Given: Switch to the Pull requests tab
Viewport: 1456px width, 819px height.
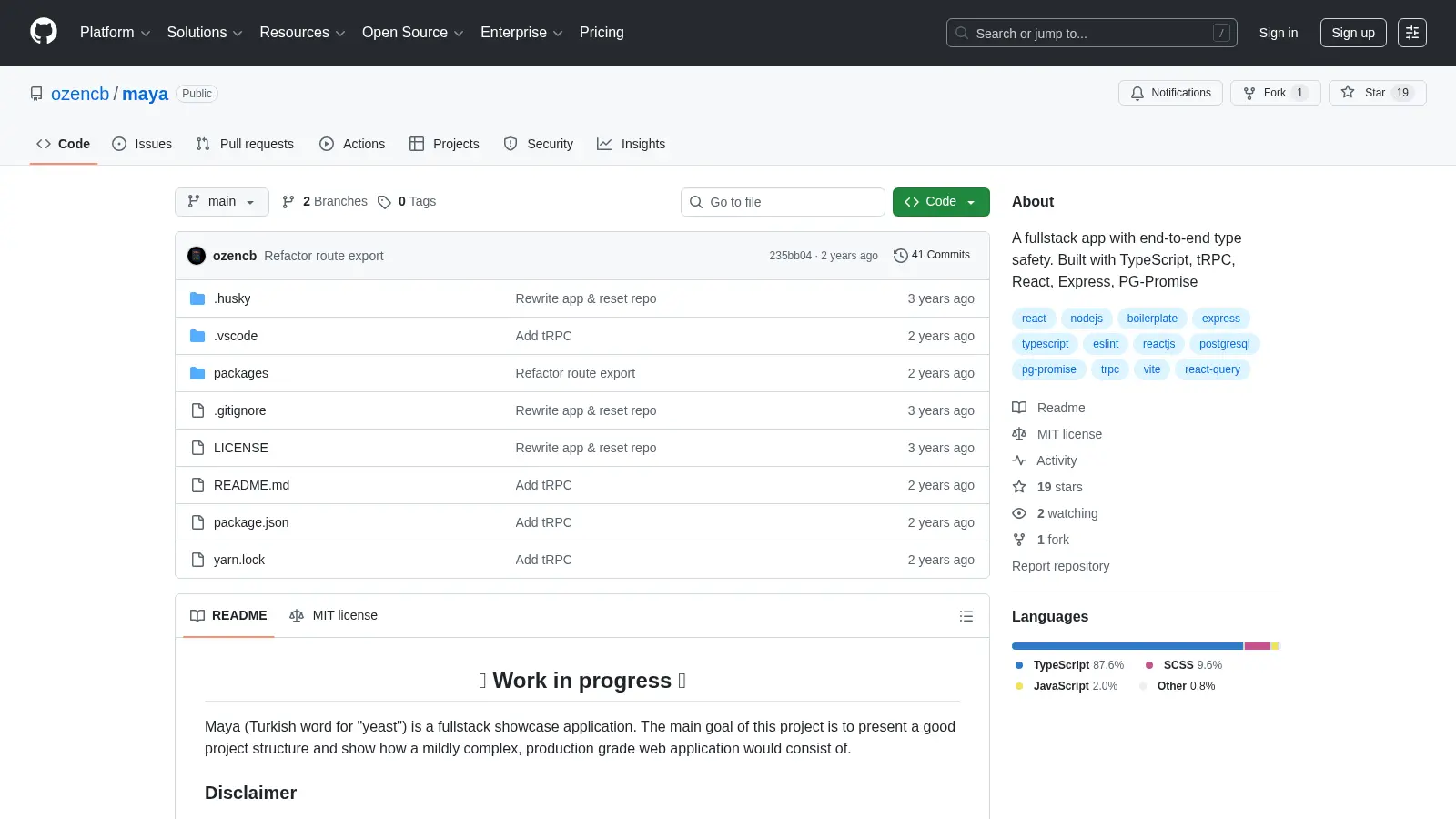Looking at the screenshot, I should 245,144.
